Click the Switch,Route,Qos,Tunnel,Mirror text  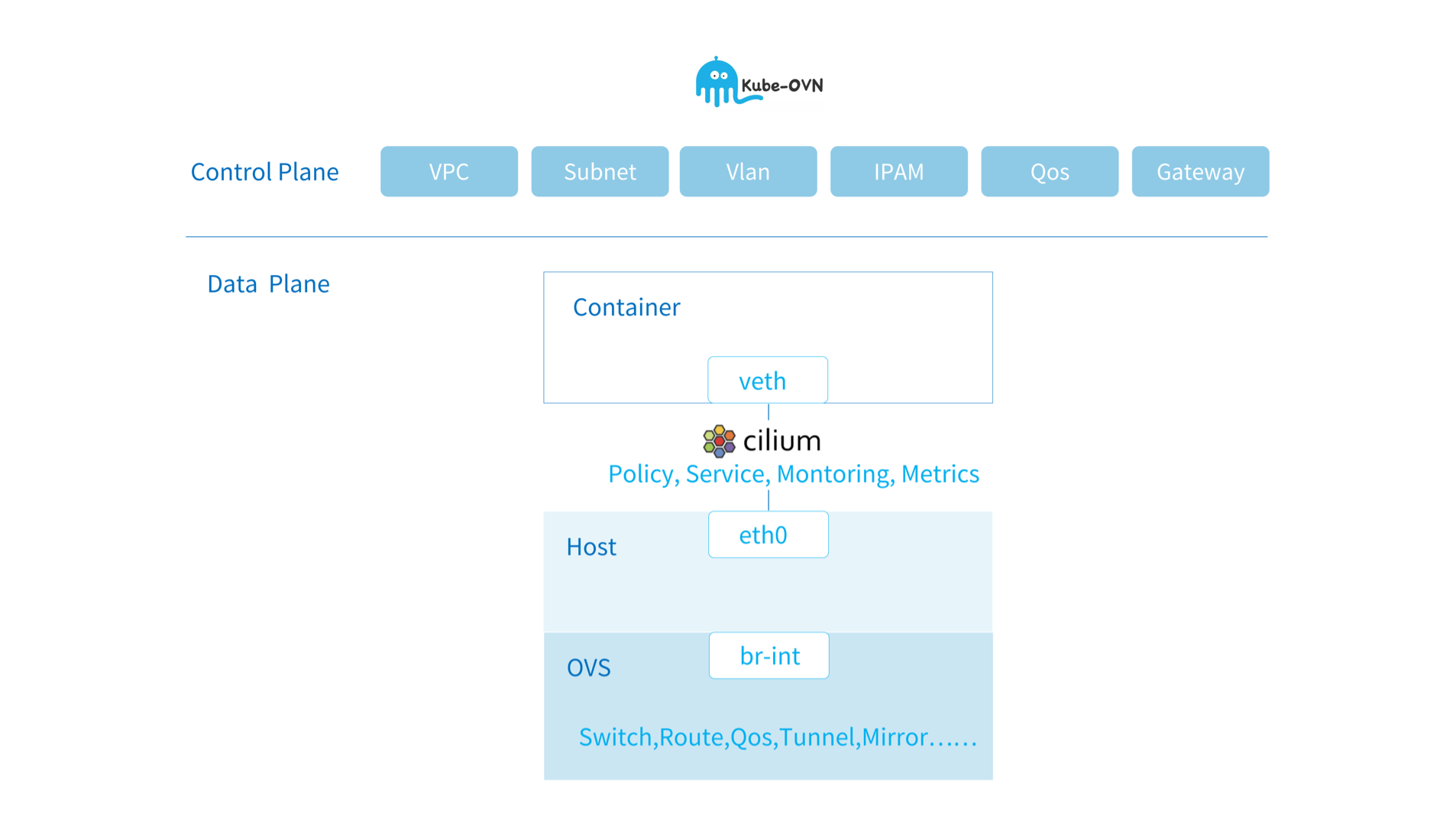[778, 737]
